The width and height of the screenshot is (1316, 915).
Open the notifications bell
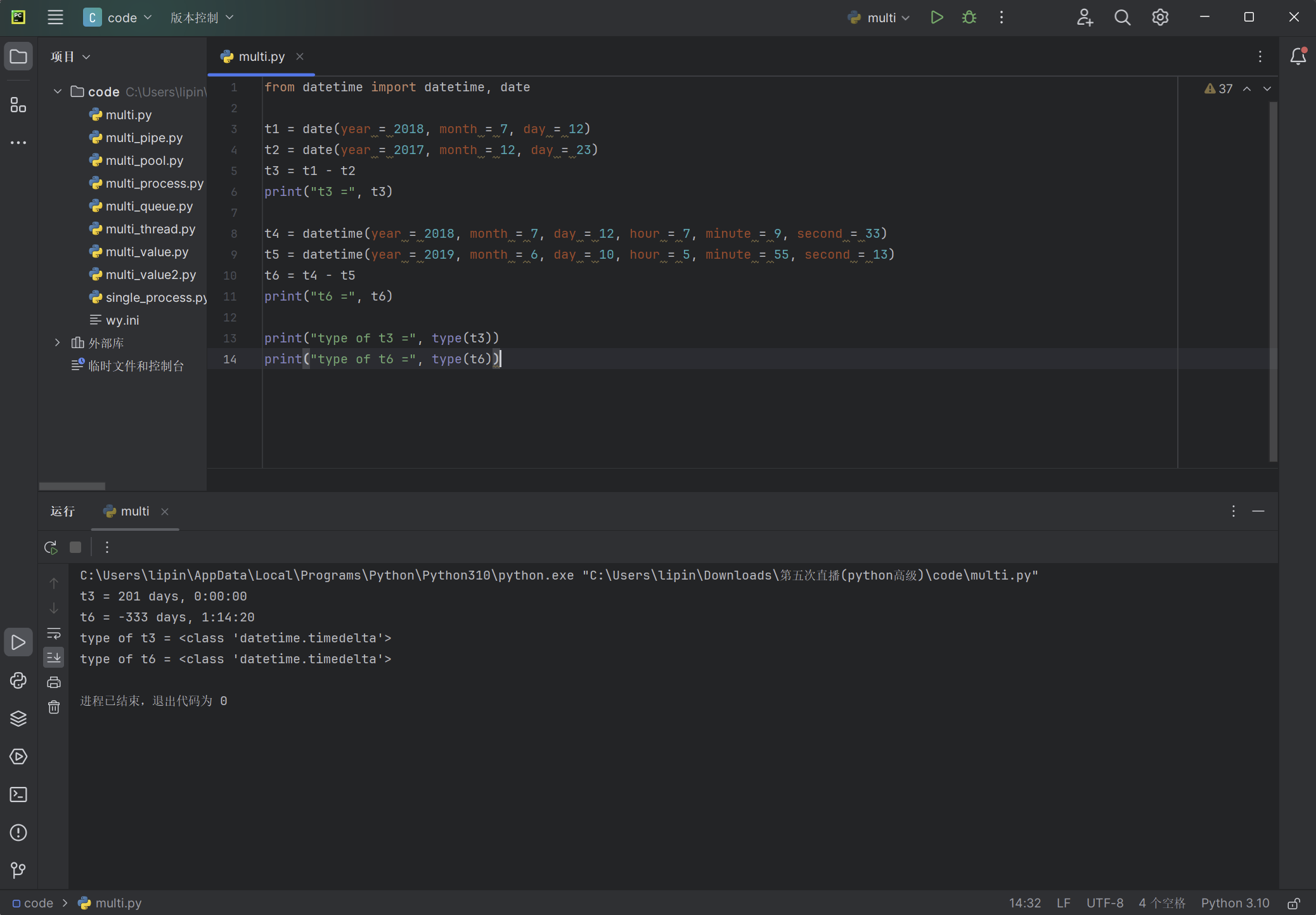[x=1298, y=57]
